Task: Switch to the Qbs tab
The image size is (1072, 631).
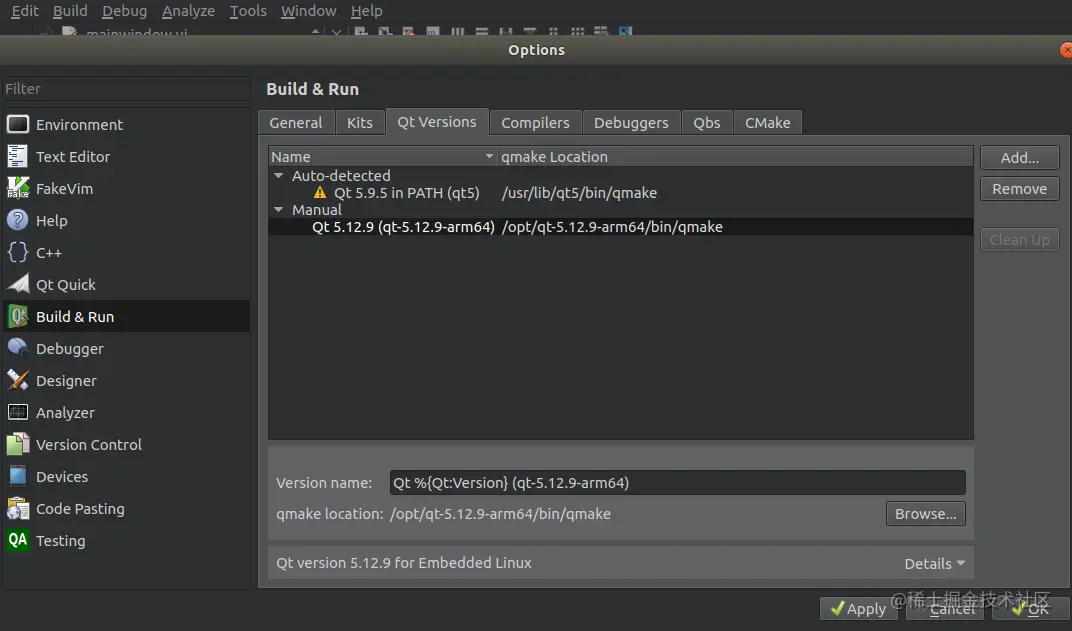Action: click(x=707, y=123)
